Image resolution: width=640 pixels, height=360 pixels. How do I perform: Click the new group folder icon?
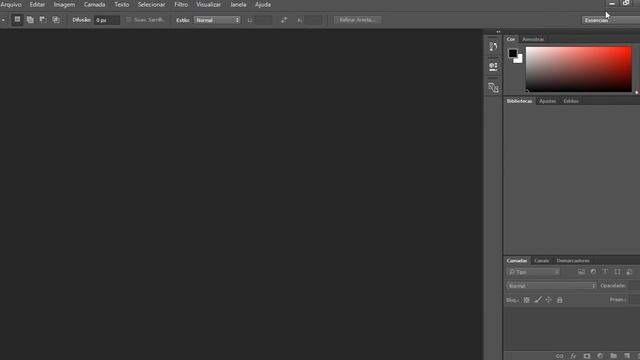point(613,356)
